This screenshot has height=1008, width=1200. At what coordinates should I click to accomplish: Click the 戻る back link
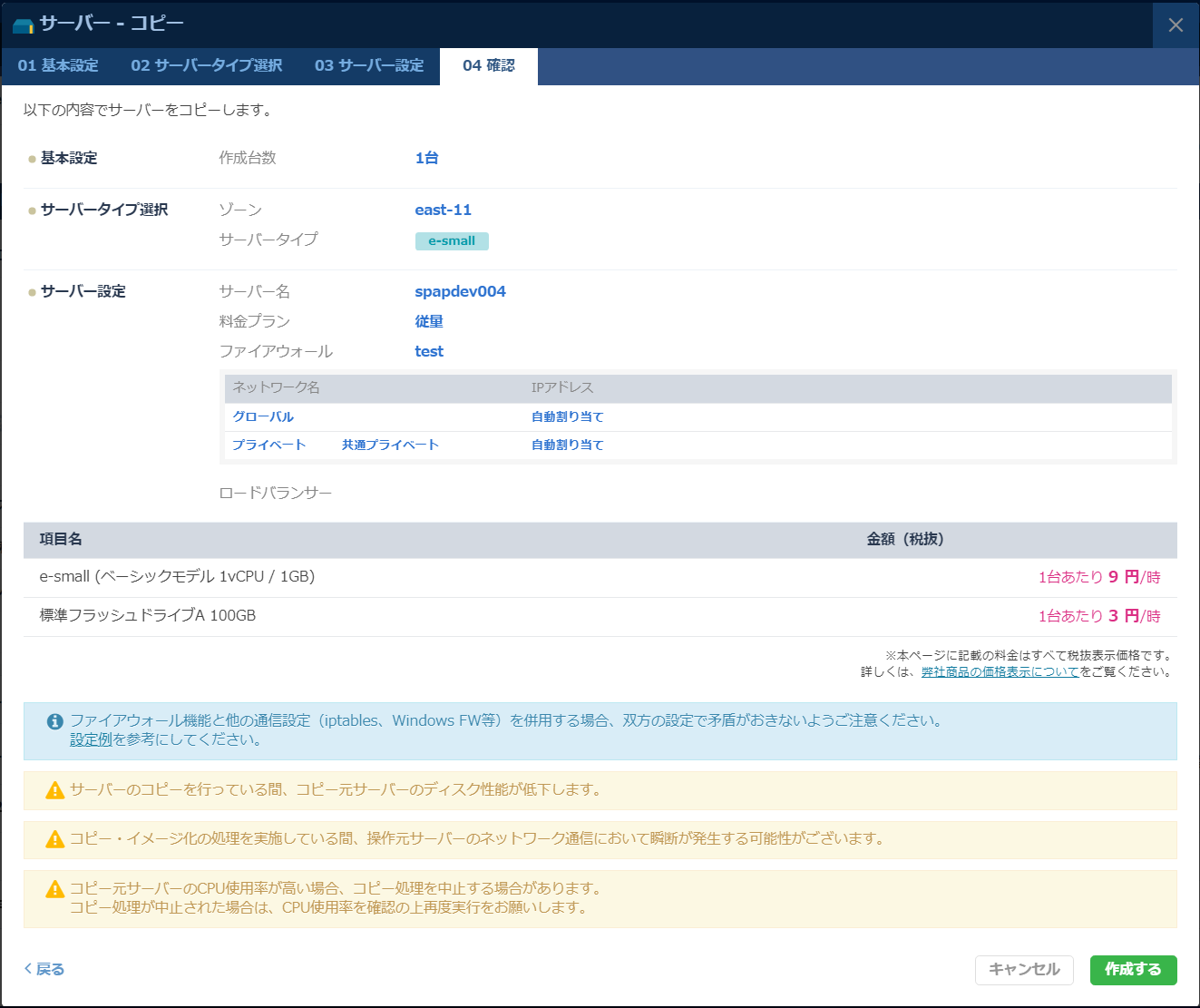point(45,969)
